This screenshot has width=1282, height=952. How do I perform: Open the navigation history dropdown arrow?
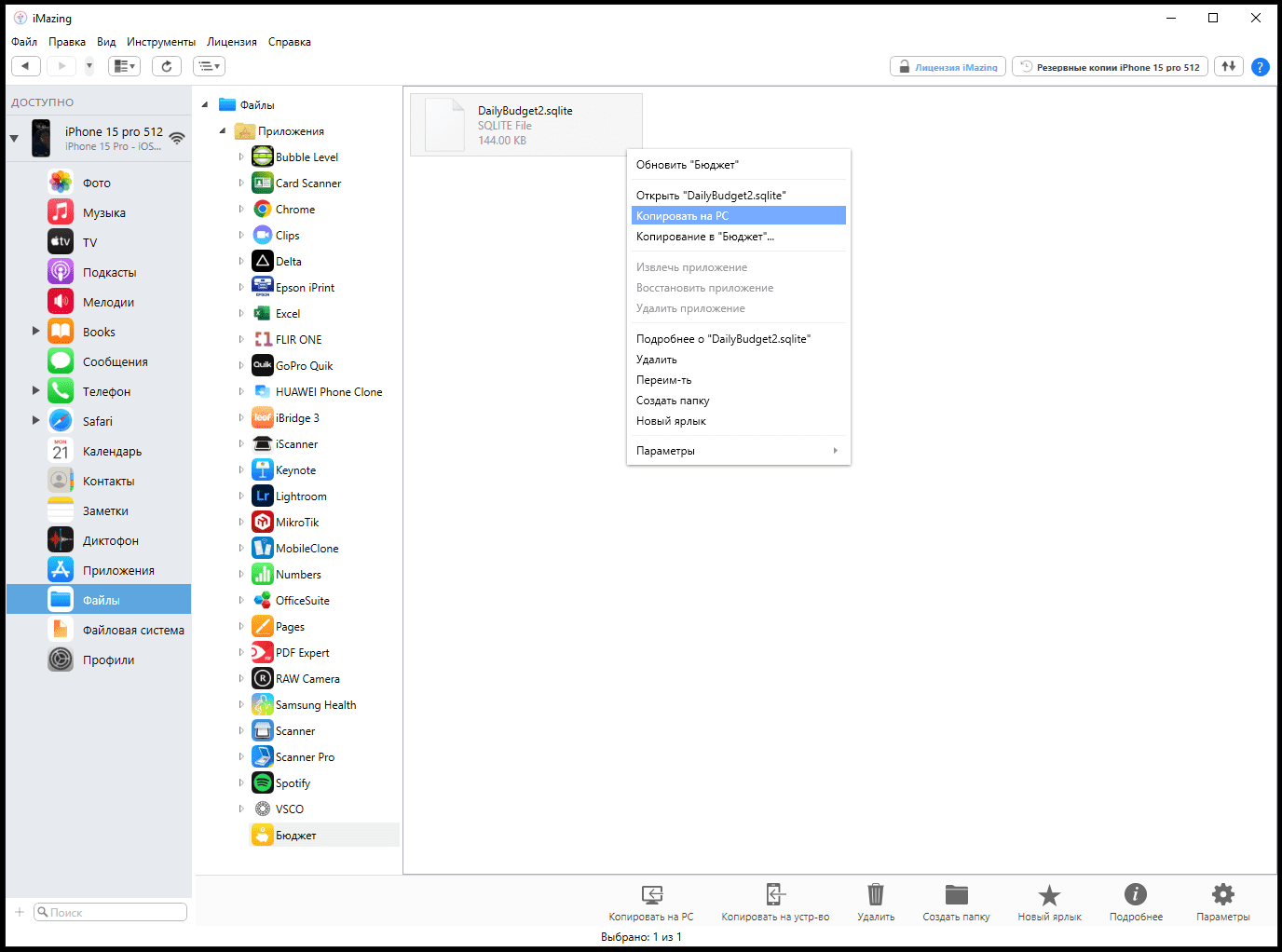[89, 66]
